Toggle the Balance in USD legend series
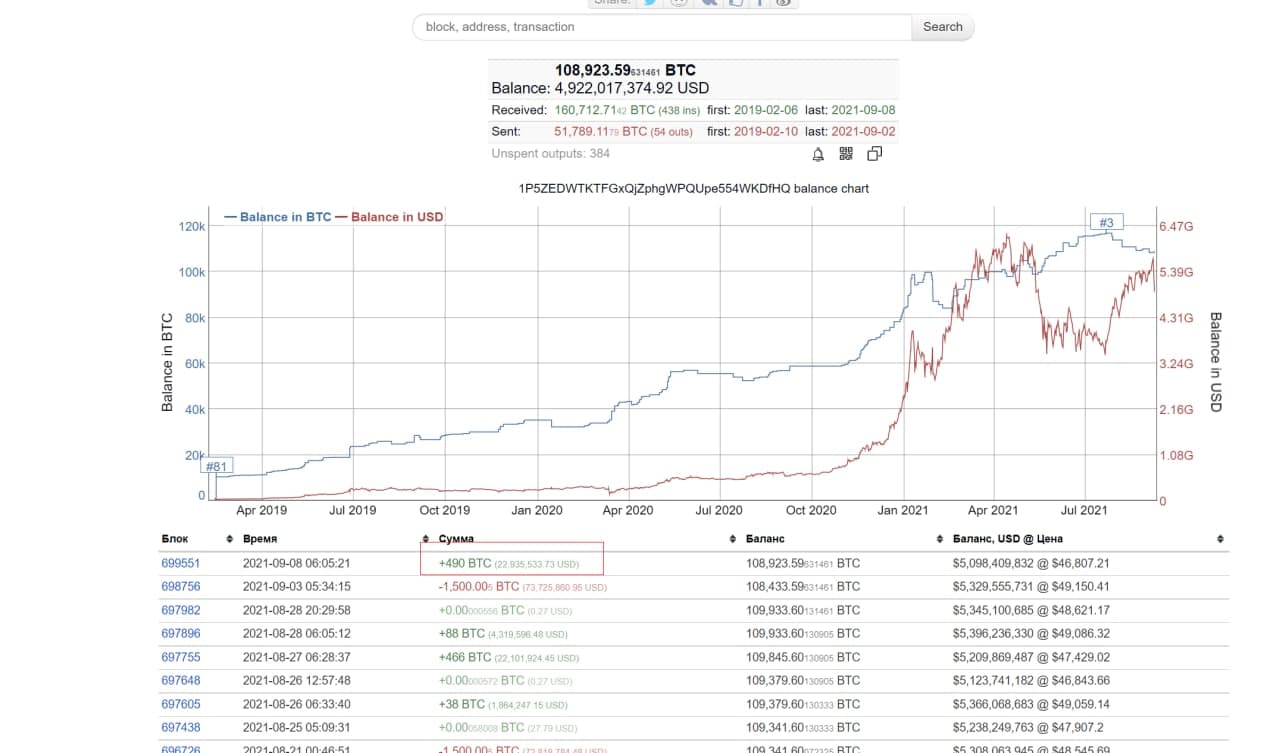1280x753 pixels. coord(390,217)
